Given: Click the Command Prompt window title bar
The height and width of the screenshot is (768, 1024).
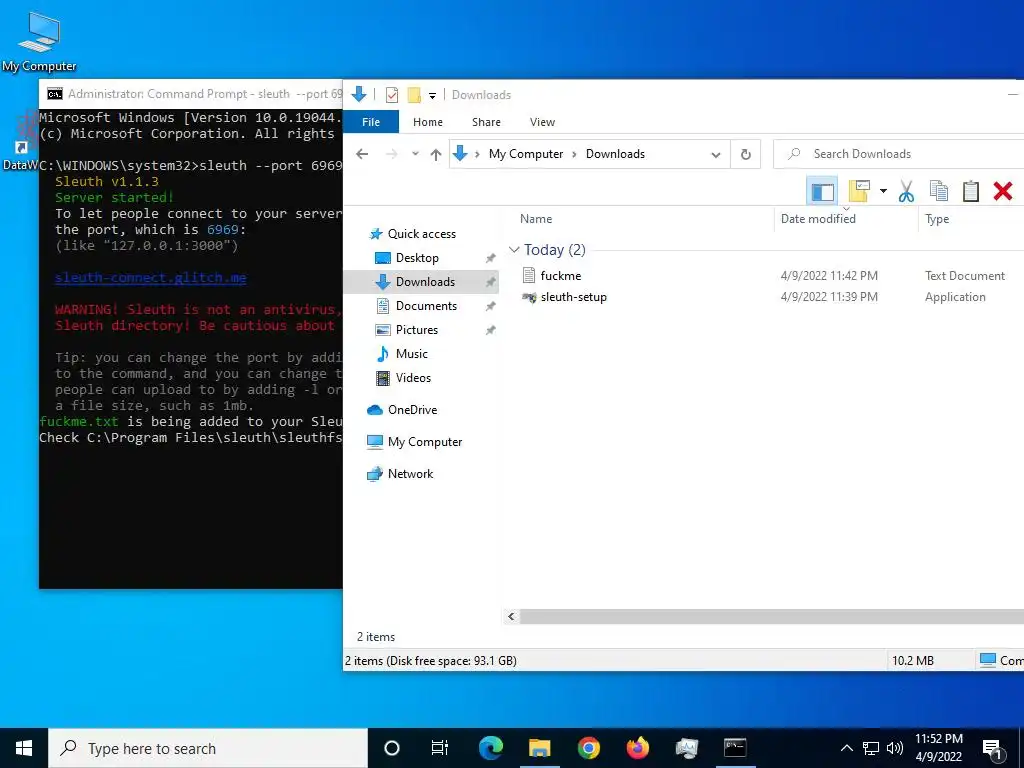Looking at the screenshot, I should [x=191, y=94].
